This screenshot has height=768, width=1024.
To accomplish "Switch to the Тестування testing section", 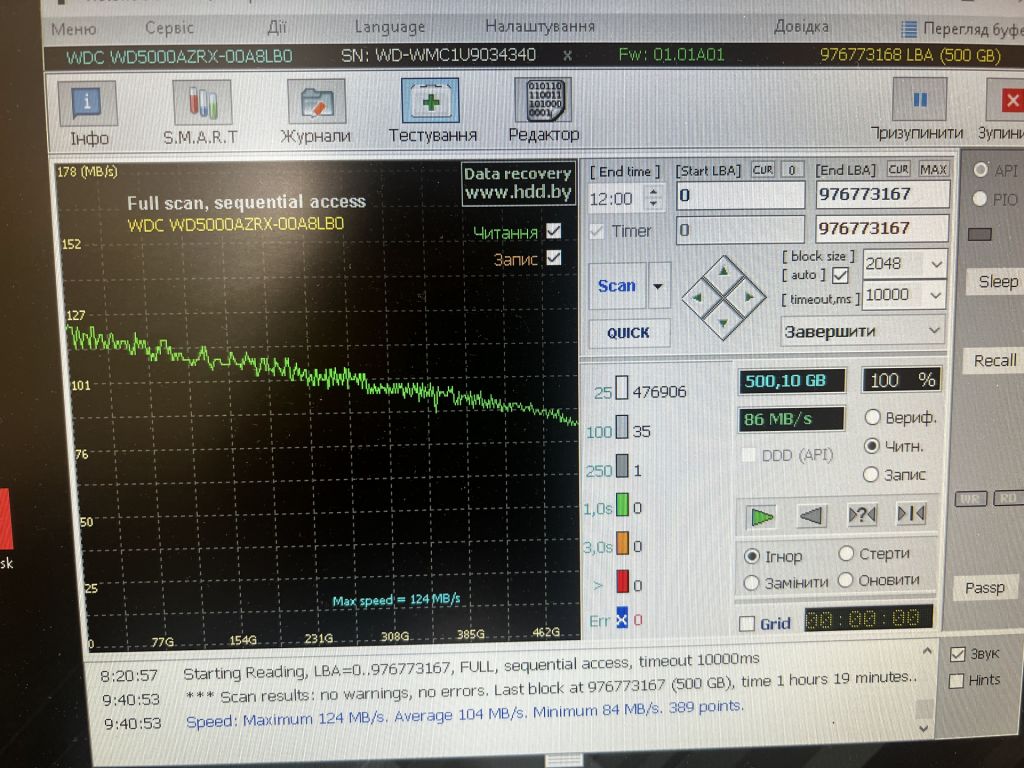I will pyautogui.click(x=431, y=110).
